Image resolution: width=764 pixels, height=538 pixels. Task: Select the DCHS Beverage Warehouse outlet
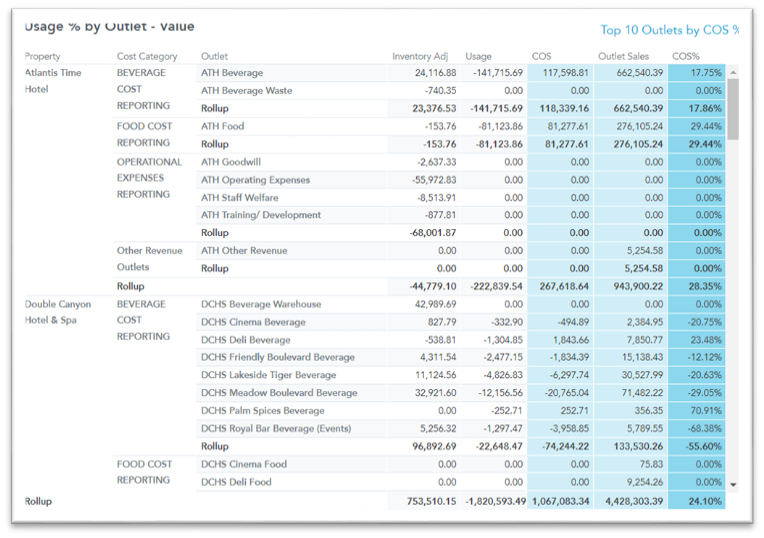coord(261,304)
